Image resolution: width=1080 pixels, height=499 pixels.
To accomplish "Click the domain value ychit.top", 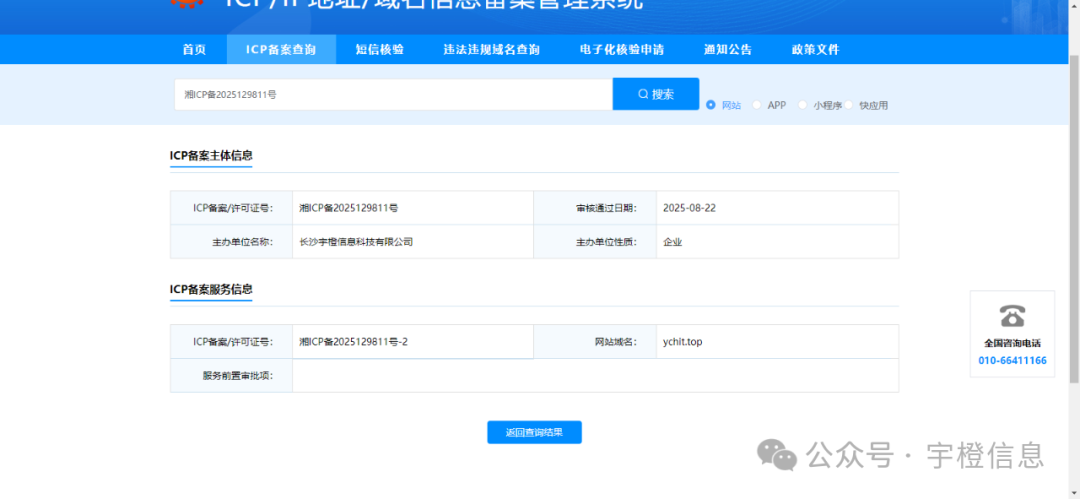I will [683, 341].
